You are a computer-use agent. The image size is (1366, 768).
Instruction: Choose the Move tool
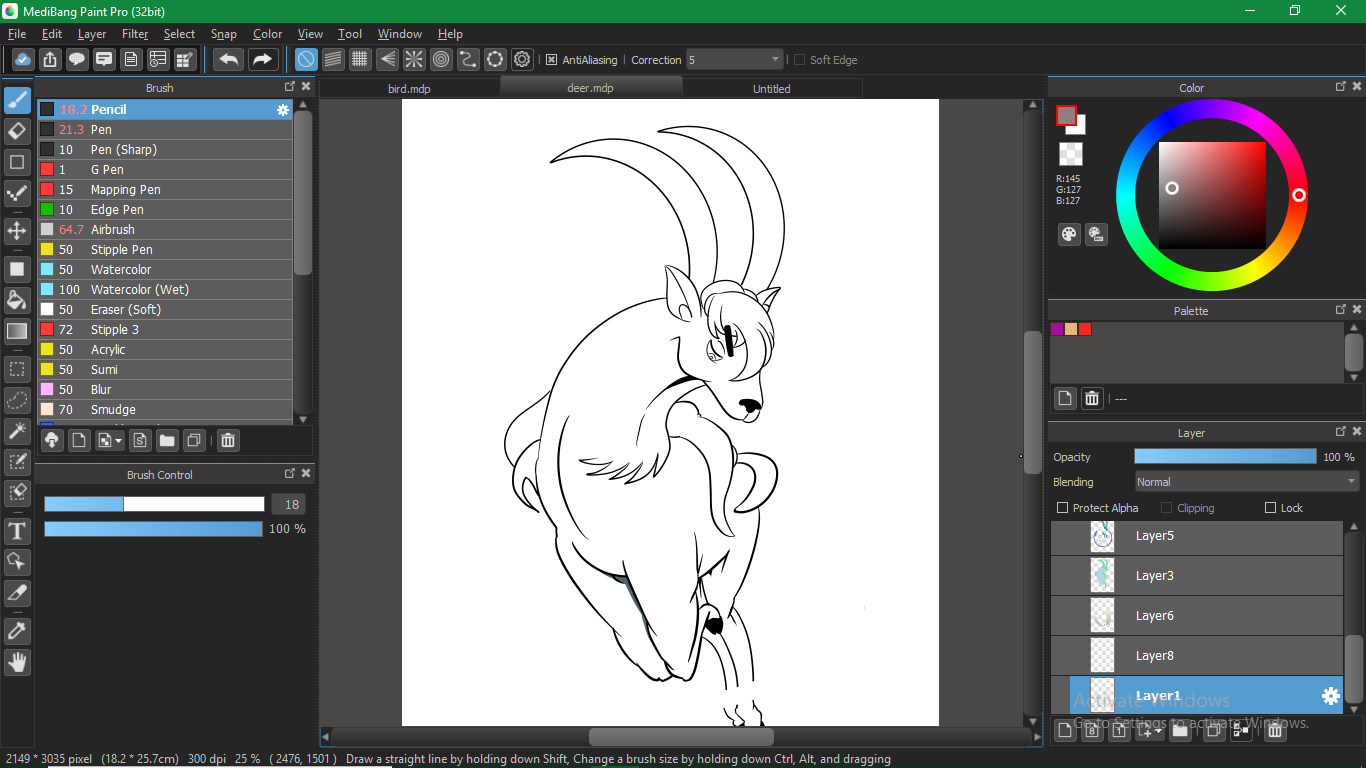pyautogui.click(x=17, y=231)
